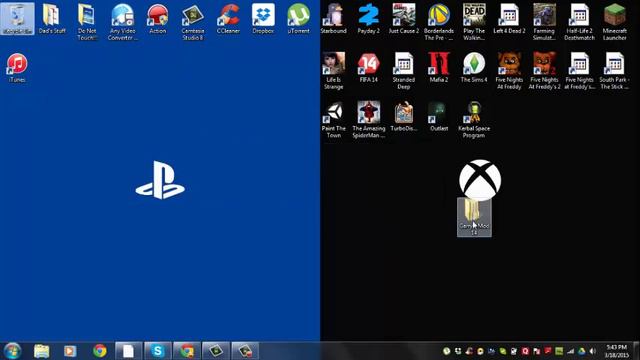Viewport: 640px width, 360px height.
Task: Select the CCleaner desktop shortcut
Action: 228,19
